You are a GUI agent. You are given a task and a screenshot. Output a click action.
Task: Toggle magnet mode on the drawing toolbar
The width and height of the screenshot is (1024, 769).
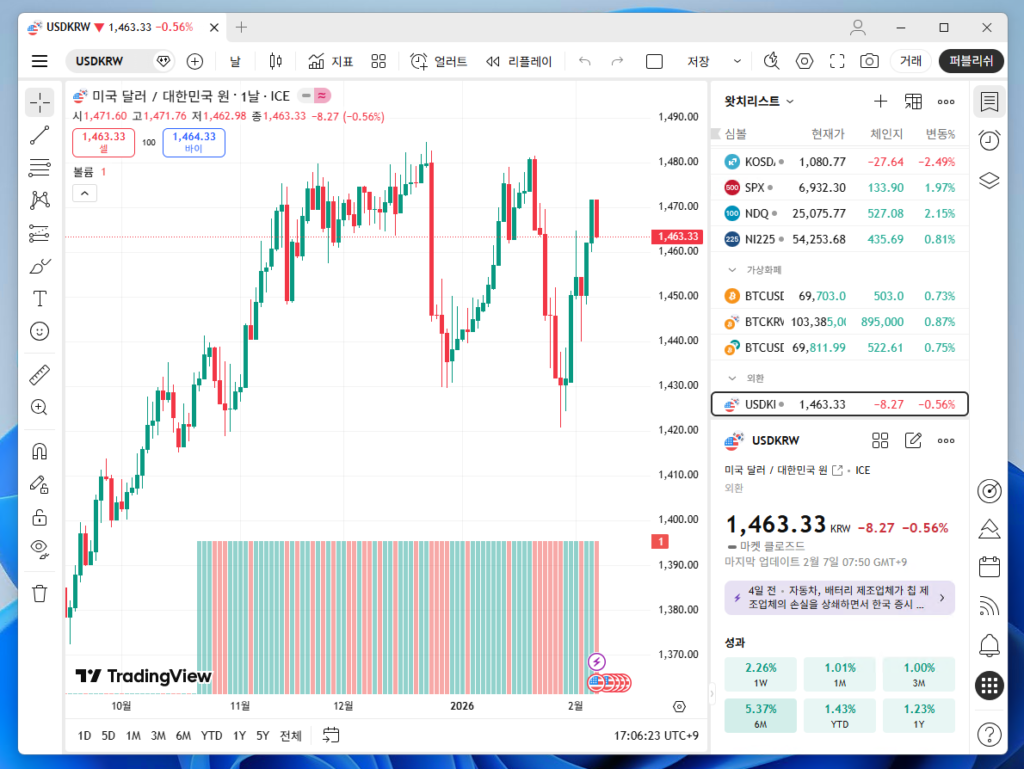coord(40,450)
